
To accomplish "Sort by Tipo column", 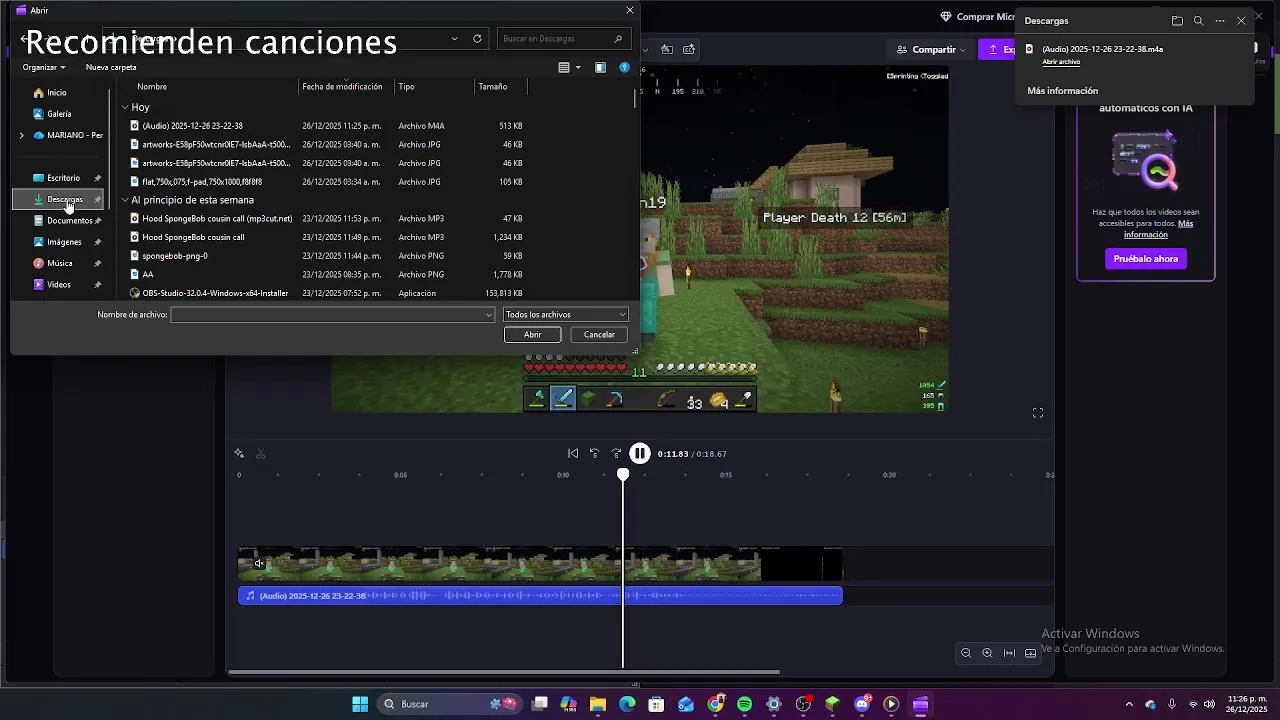I will (406, 87).
